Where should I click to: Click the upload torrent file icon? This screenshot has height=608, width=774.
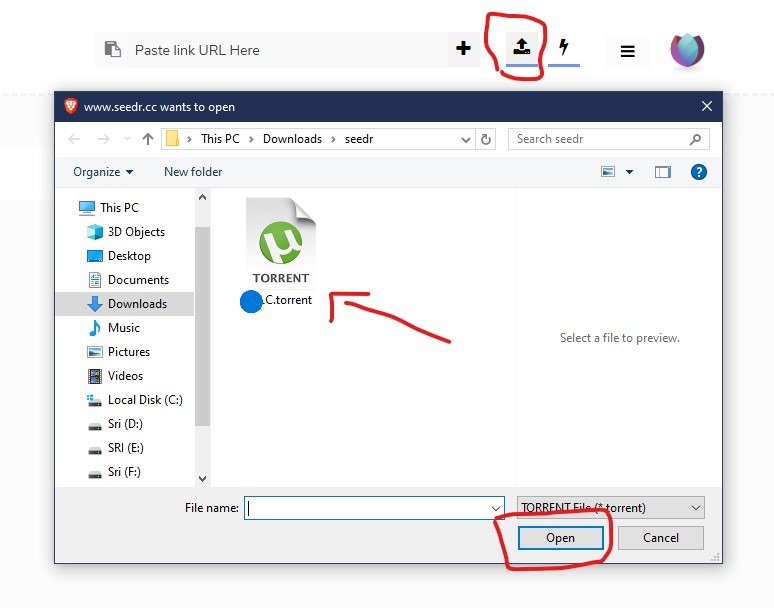coord(522,47)
